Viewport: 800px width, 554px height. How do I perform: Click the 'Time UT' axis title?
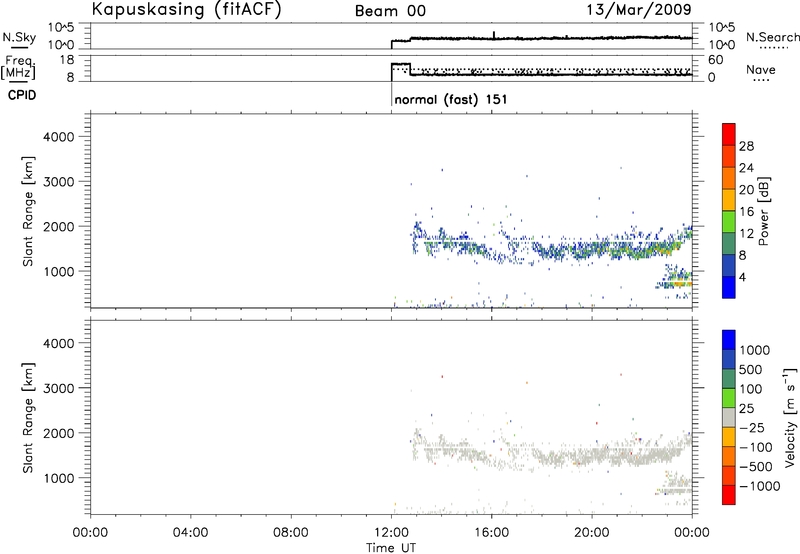pyautogui.click(x=391, y=548)
